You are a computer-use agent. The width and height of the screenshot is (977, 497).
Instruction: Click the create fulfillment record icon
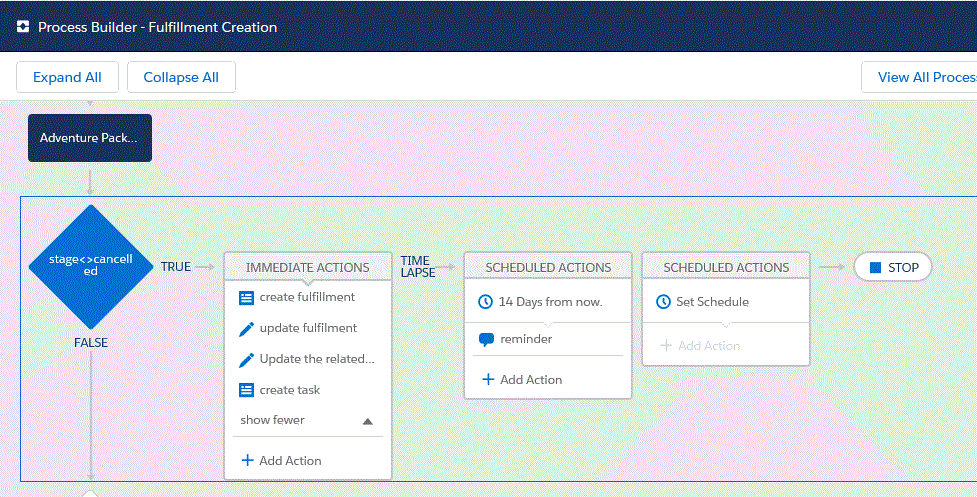247,297
